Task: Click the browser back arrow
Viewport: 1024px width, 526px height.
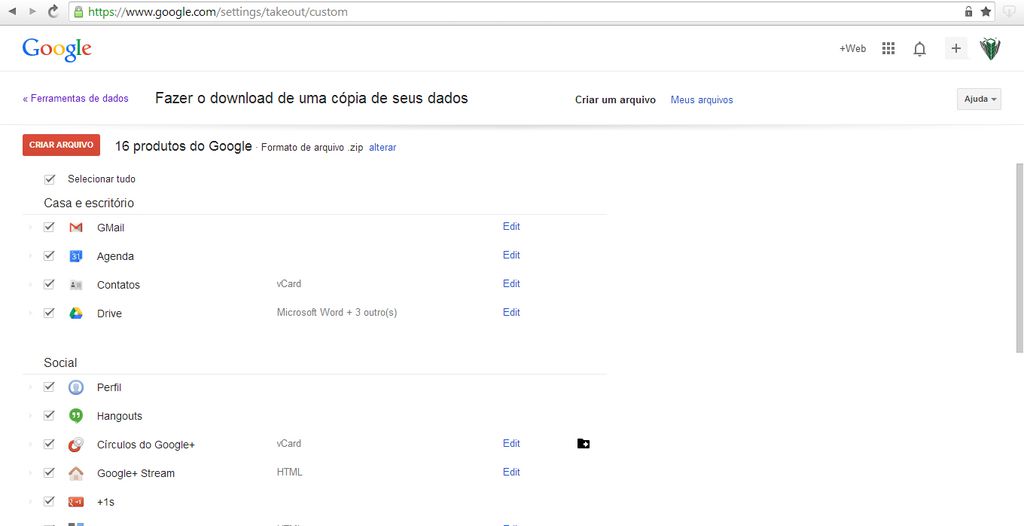Action: [x=12, y=11]
